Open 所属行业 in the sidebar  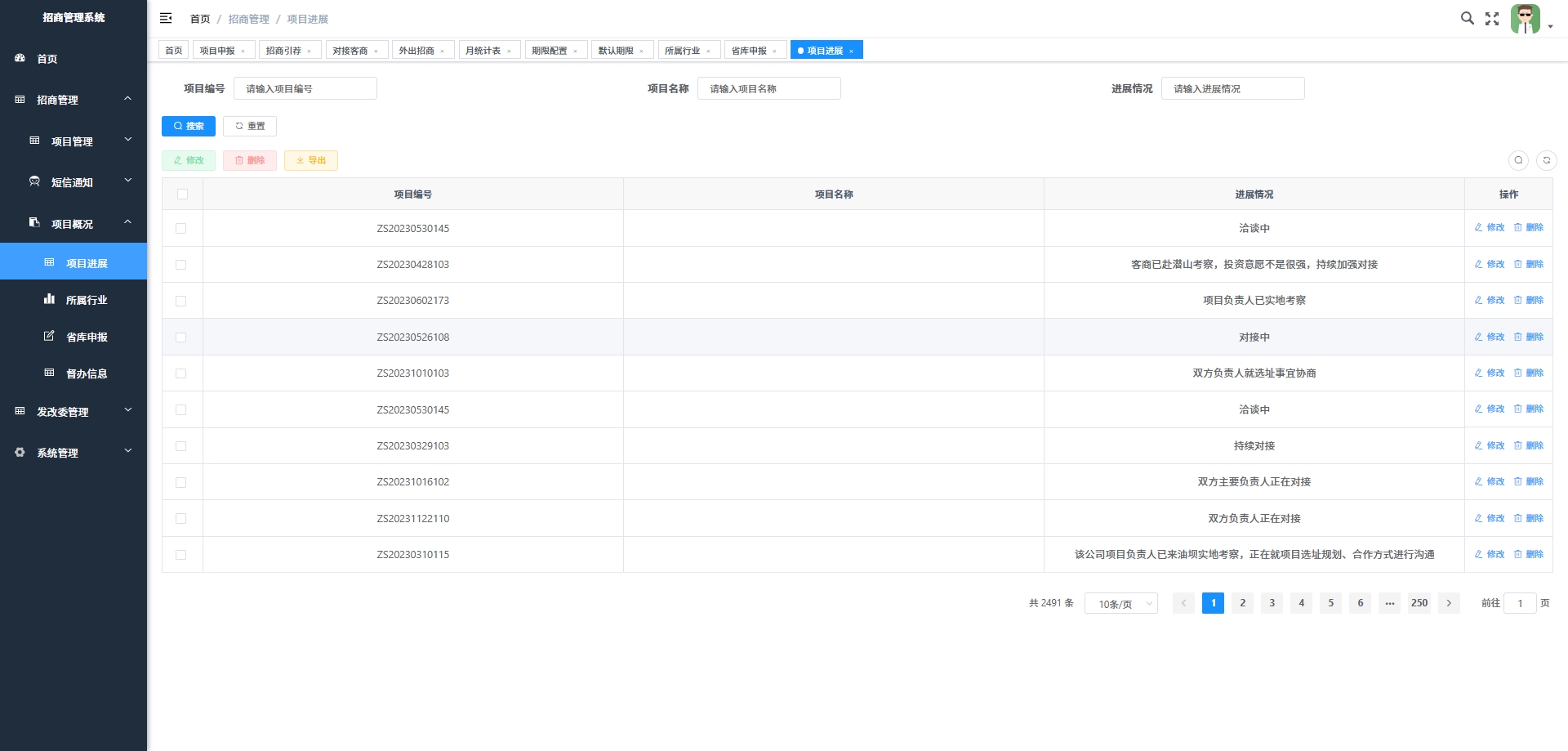86,300
